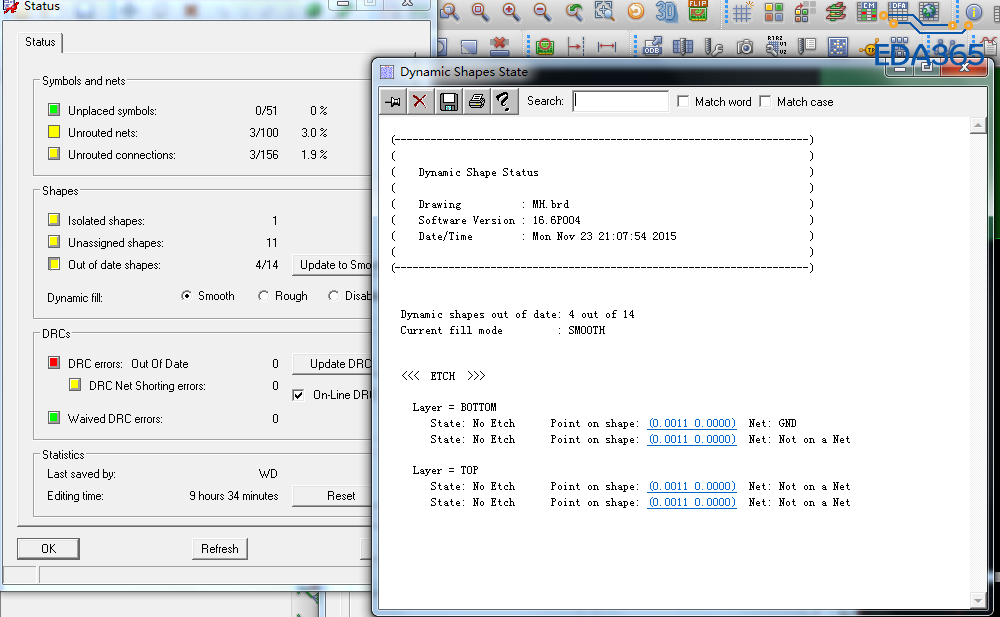Print the Dynamic Shapes report
This screenshot has width=1000, height=617.
click(x=477, y=101)
